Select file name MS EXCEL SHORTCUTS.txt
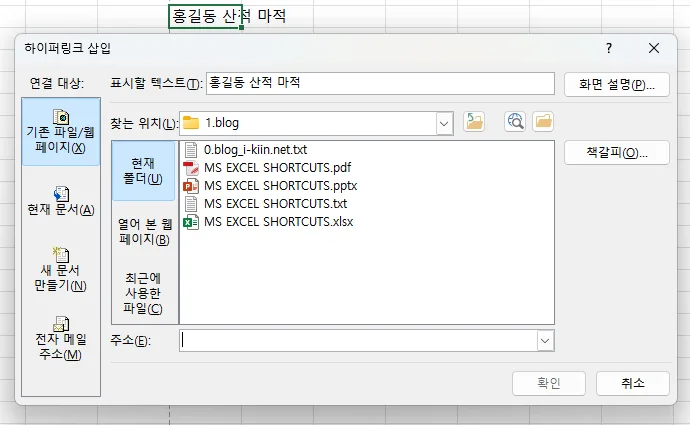This screenshot has height=425, width=690. tap(275, 204)
